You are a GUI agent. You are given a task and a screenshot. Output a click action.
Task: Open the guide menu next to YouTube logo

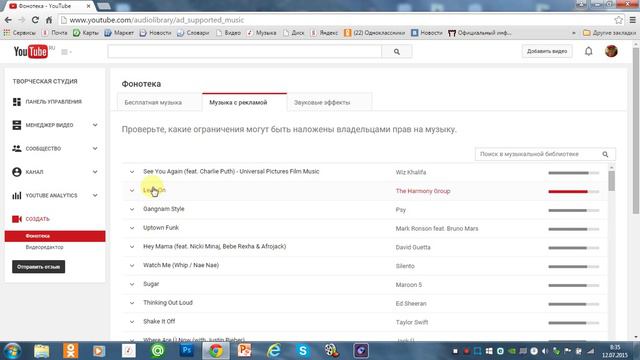[66, 52]
